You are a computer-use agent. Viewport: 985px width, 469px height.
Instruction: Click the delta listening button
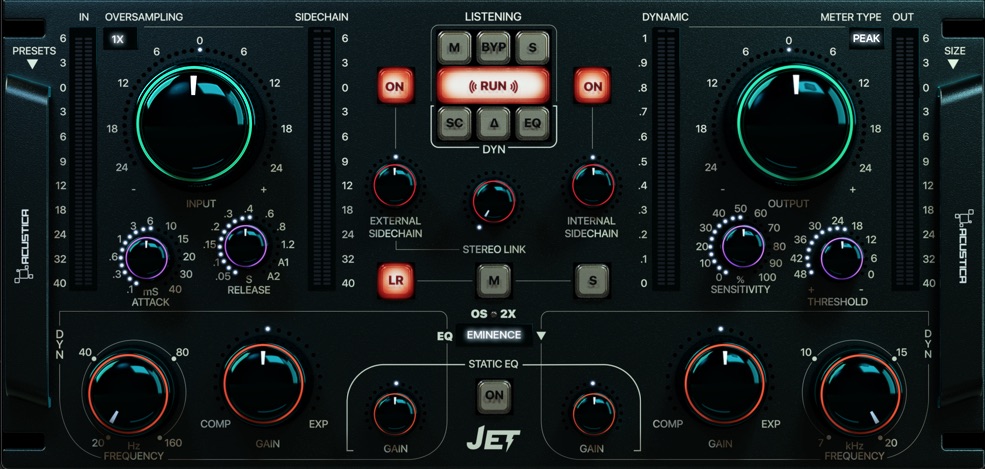coord(493,124)
